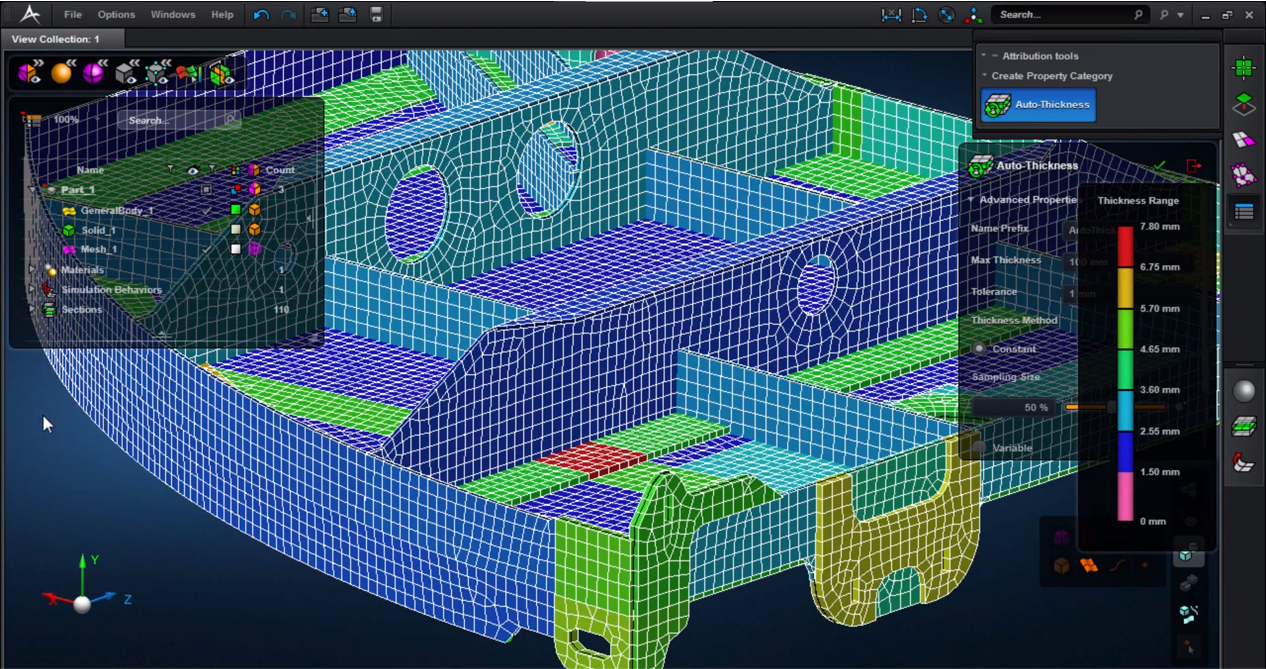Click the red-green flag display icon
The width and height of the screenshot is (1266, 669).
188,73
